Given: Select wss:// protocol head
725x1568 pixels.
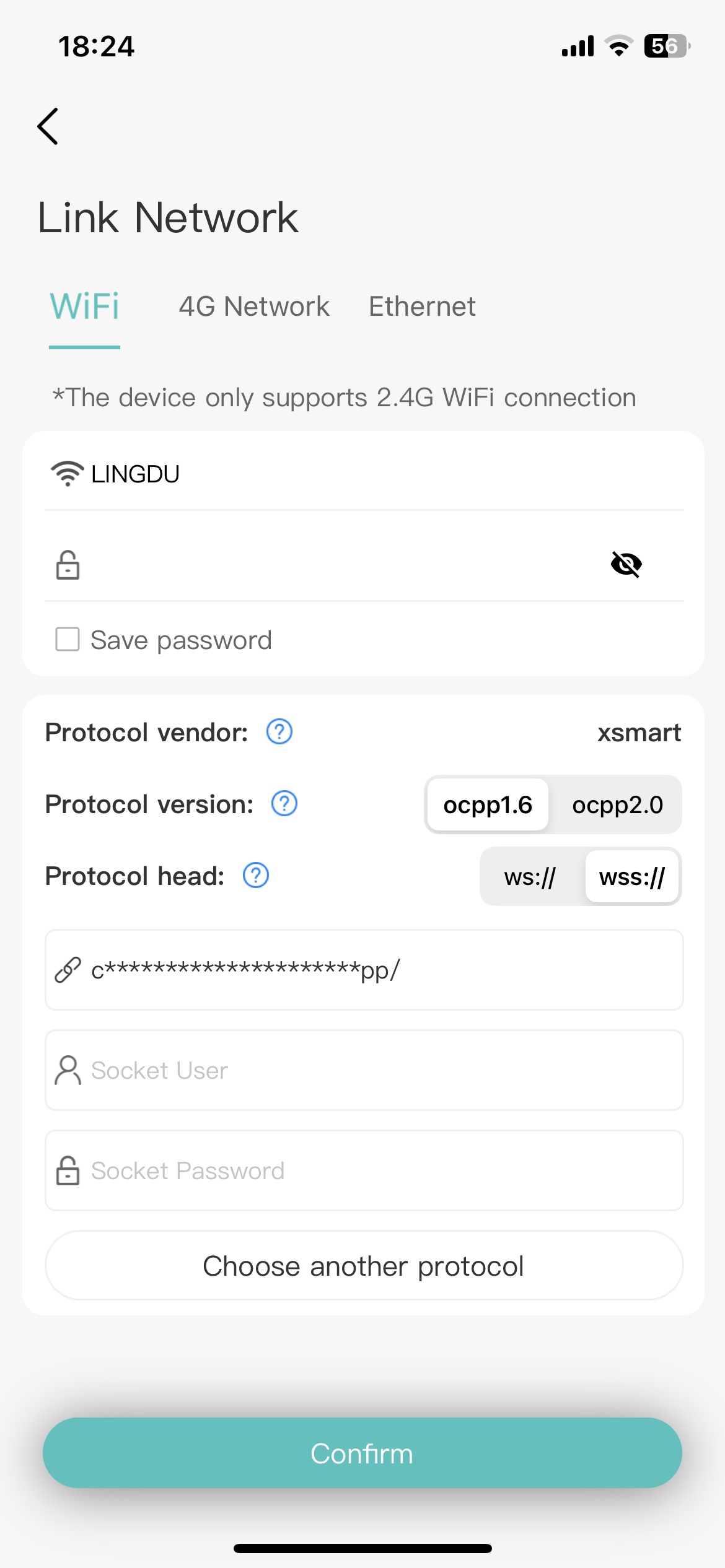Looking at the screenshot, I should coord(632,877).
